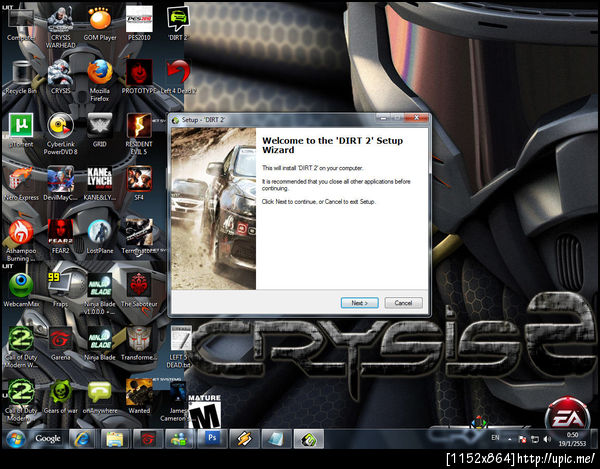Viewport: 600px width, 469px height.
Task: Open the LEFT 5 DEAD text file icon
Action: pyautogui.click(x=180, y=348)
